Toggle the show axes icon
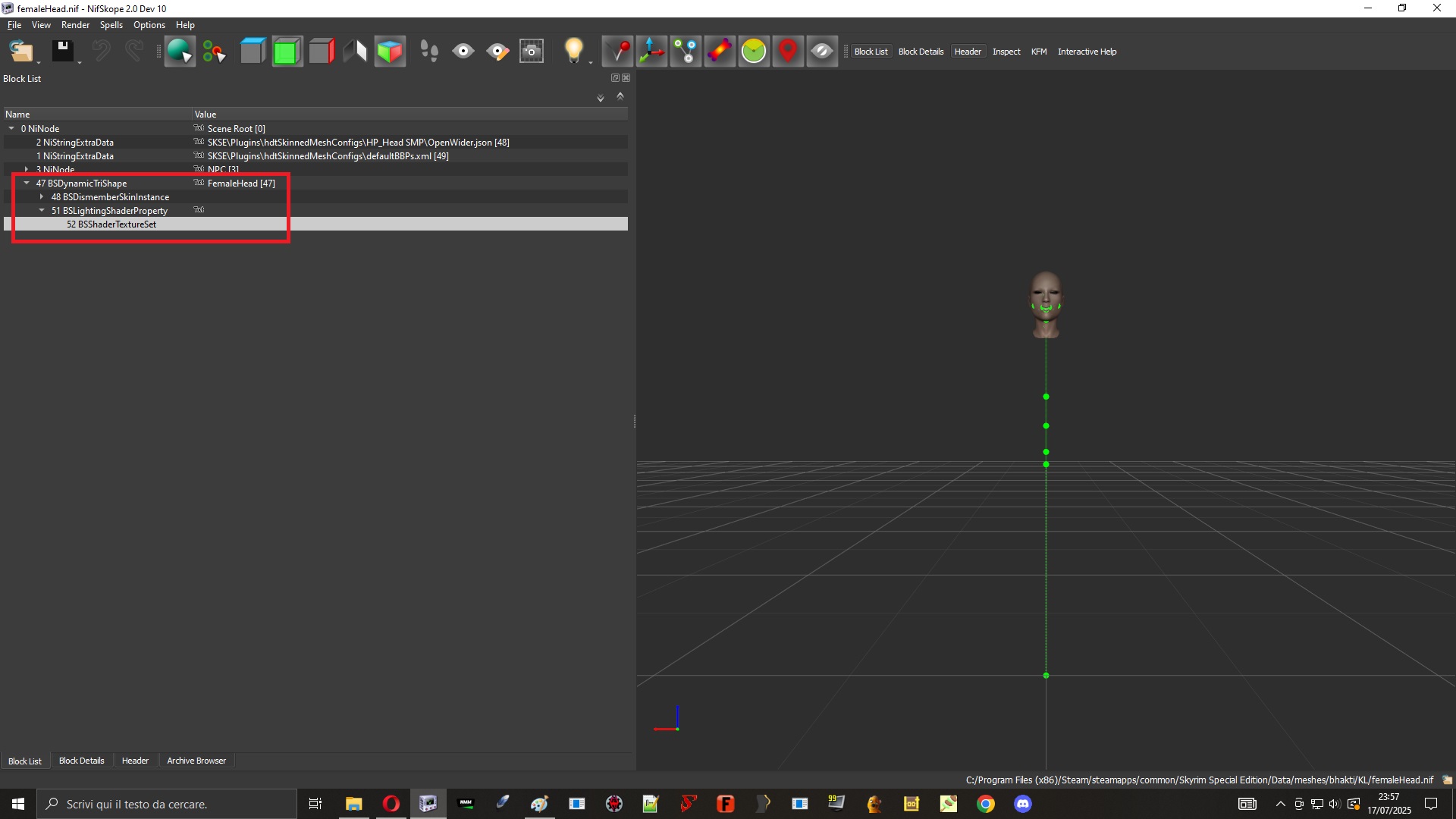 (651, 52)
